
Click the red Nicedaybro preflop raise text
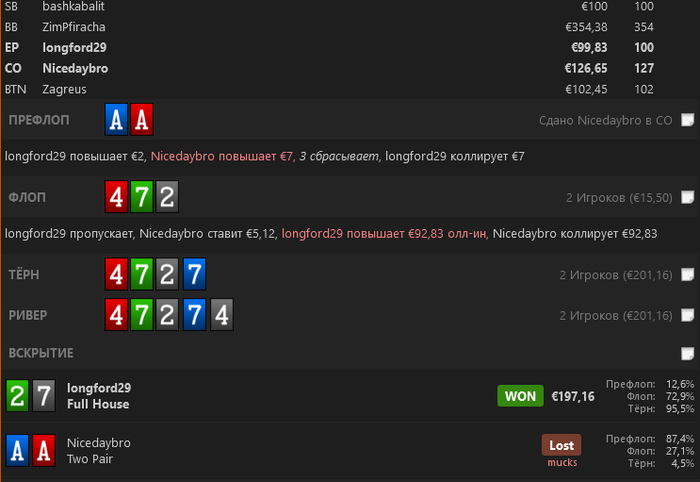point(223,156)
